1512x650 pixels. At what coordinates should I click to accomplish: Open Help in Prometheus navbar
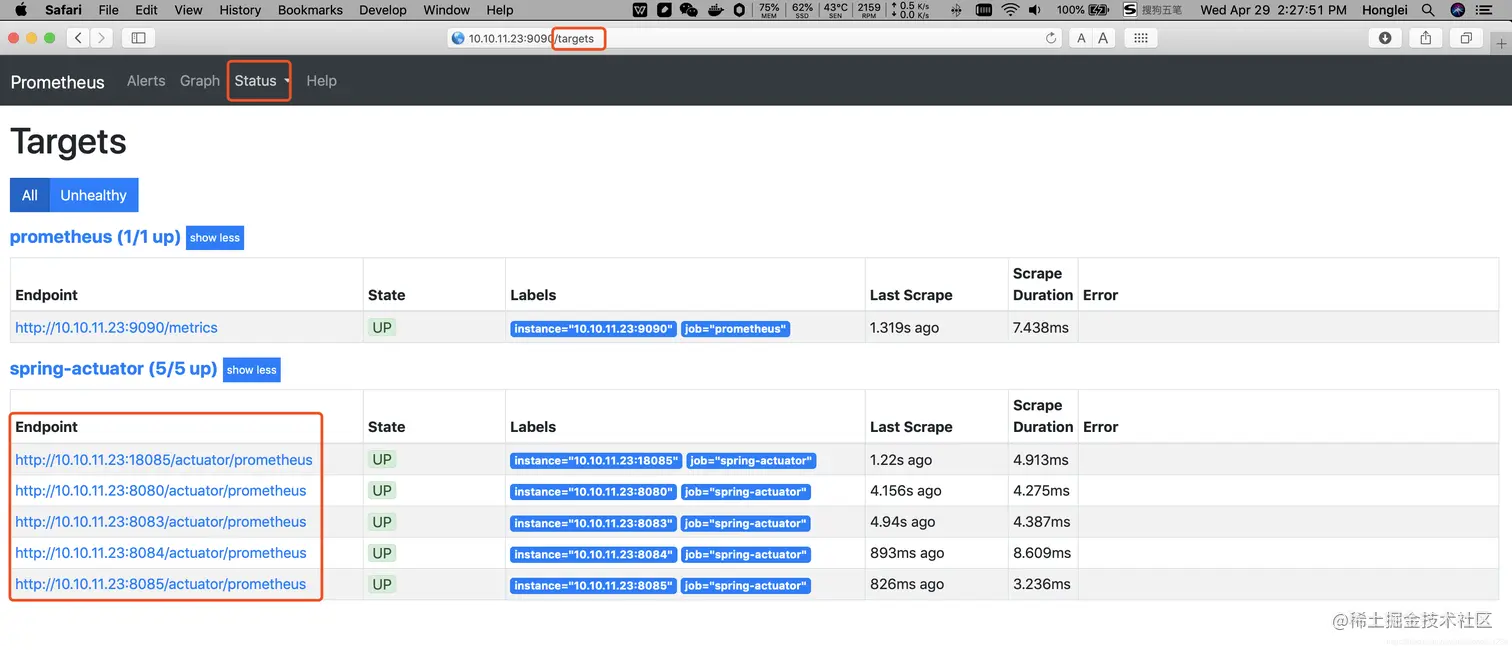tap(321, 81)
